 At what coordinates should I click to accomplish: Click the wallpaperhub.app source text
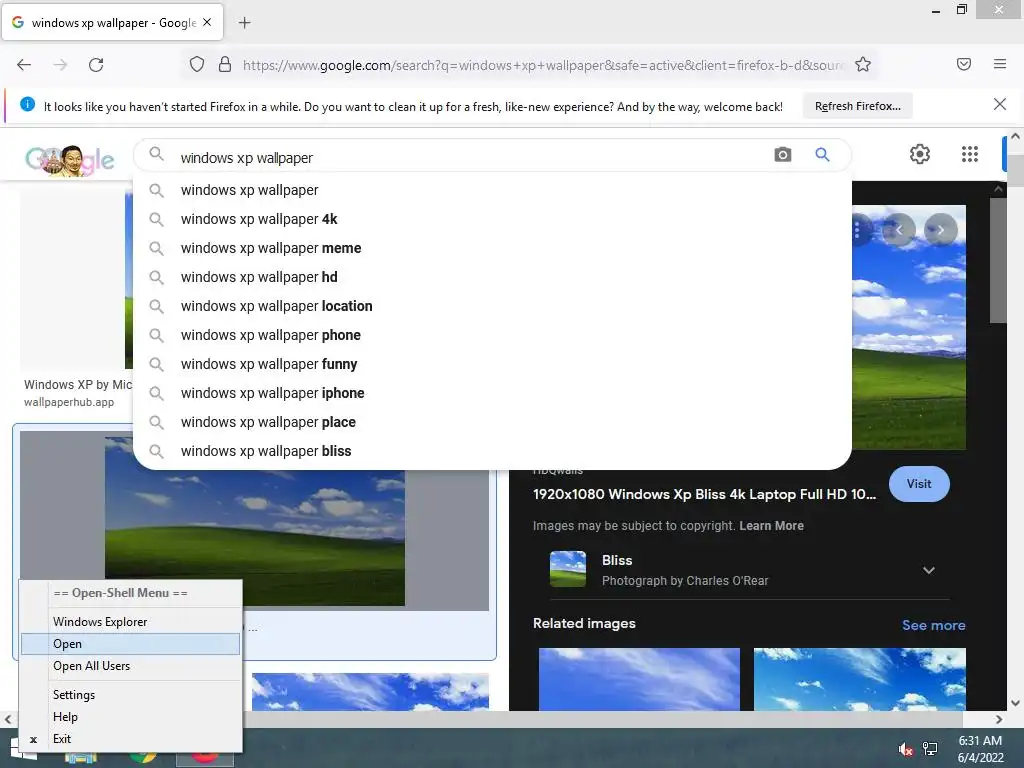[x=69, y=402]
